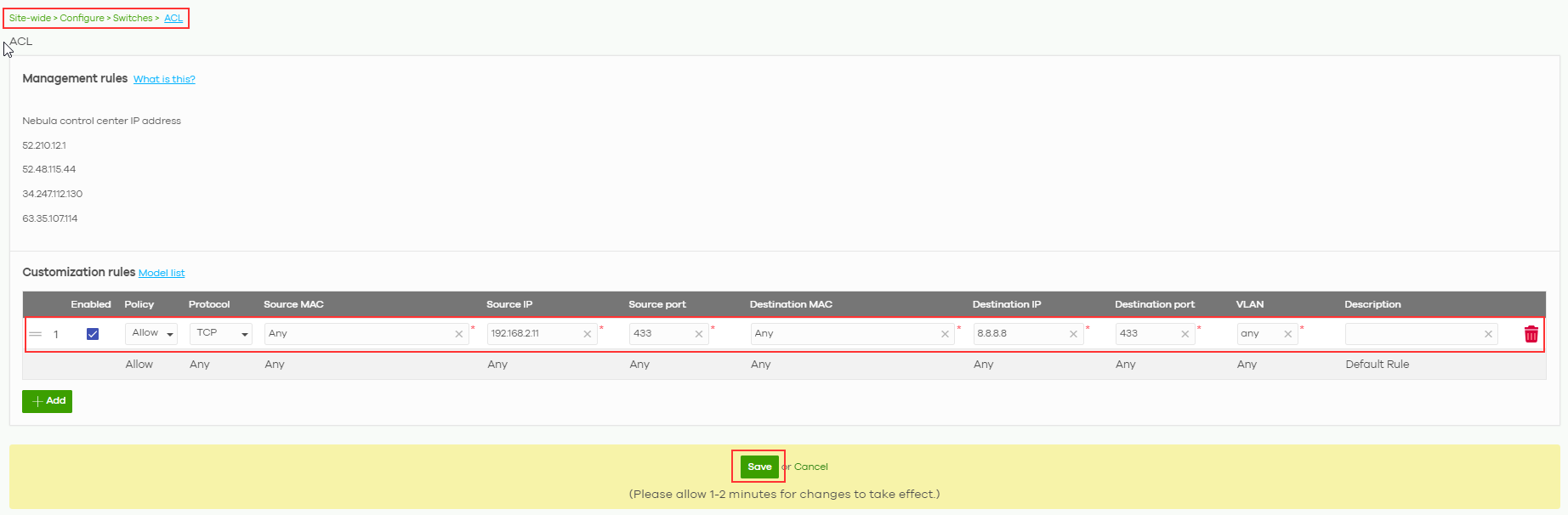Cancel the pending ACL changes

click(x=810, y=467)
